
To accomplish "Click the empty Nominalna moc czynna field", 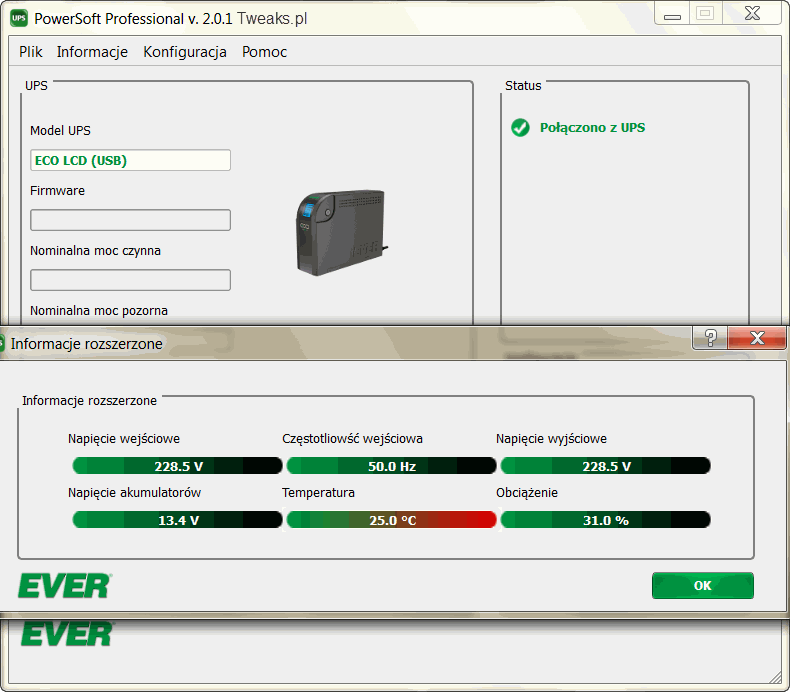I will (130, 280).
